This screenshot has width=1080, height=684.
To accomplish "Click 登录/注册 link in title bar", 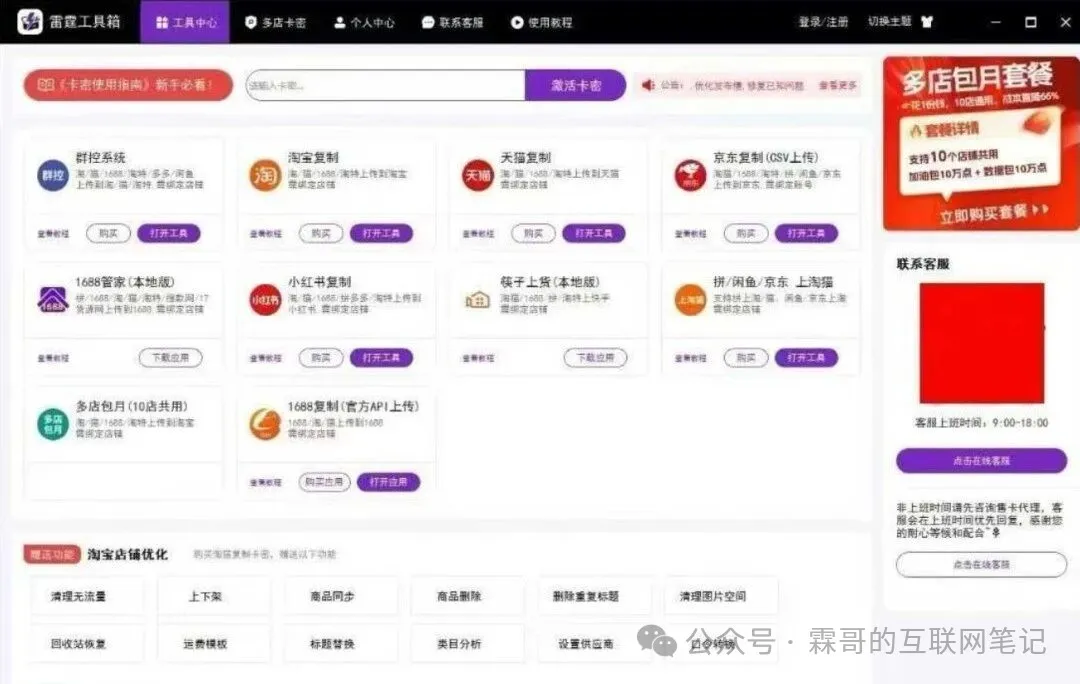I will [822, 22].
